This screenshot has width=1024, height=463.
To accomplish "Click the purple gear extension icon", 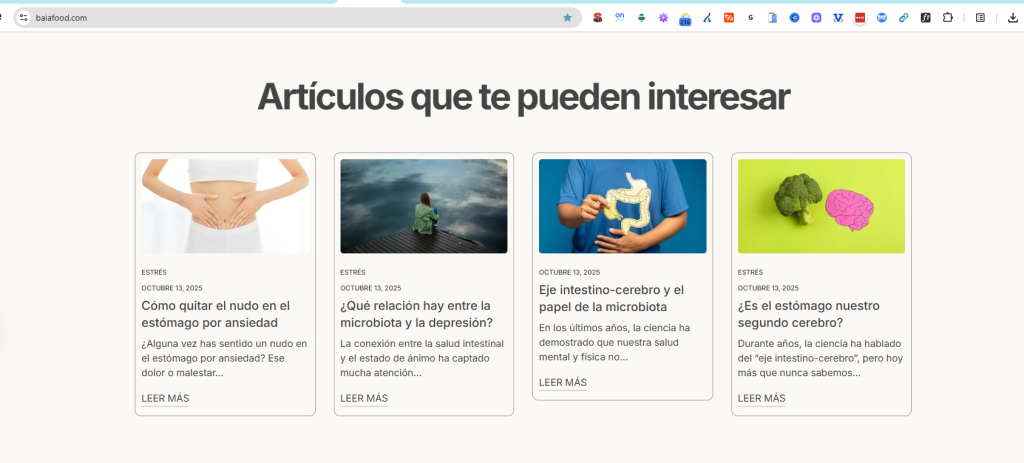I will [663, 18].
